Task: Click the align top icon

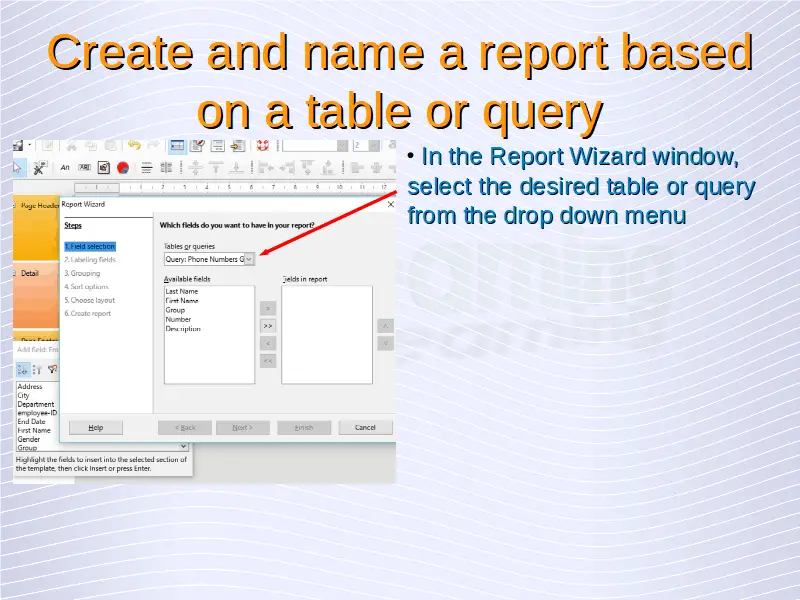Action: tap(216, 167)
